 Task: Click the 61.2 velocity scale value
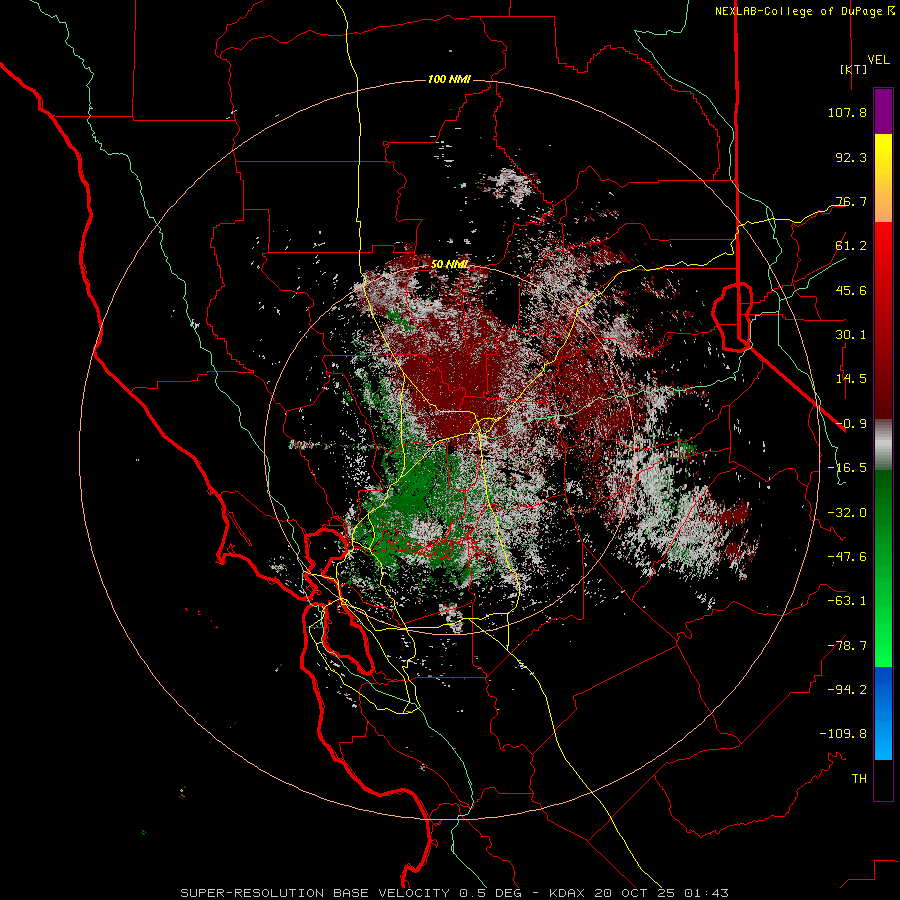(x=851, y=246)
